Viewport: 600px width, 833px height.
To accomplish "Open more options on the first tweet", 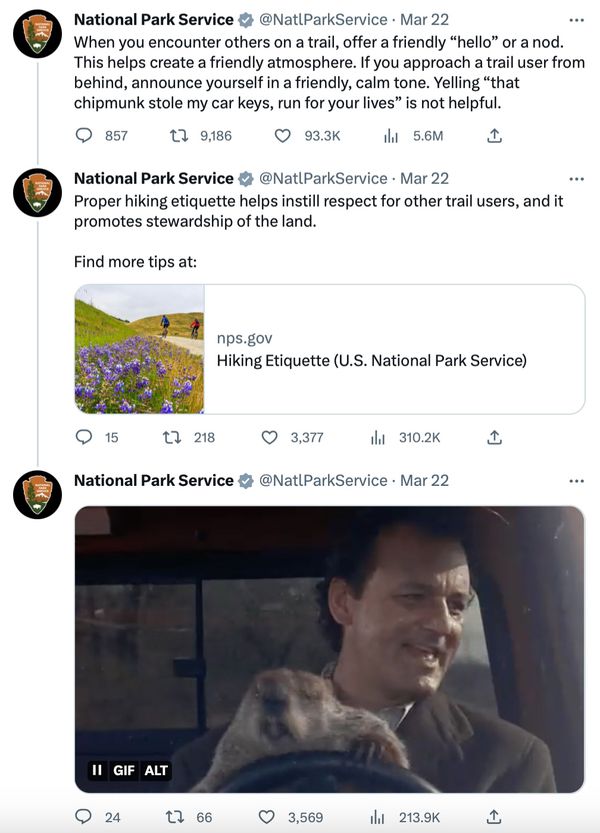I will 576,19.
